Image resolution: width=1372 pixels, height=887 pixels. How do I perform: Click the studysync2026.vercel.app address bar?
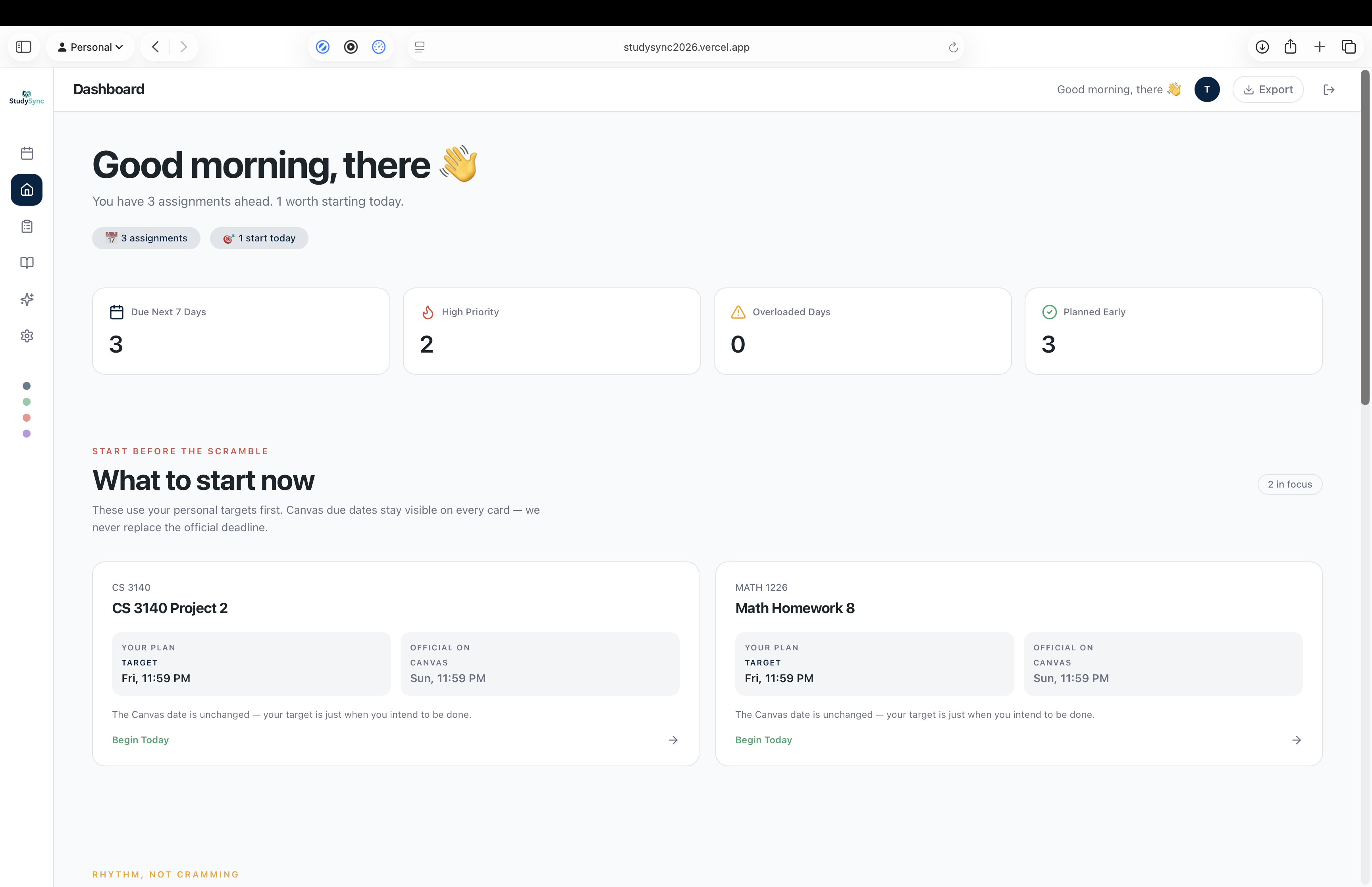[686, 47]
